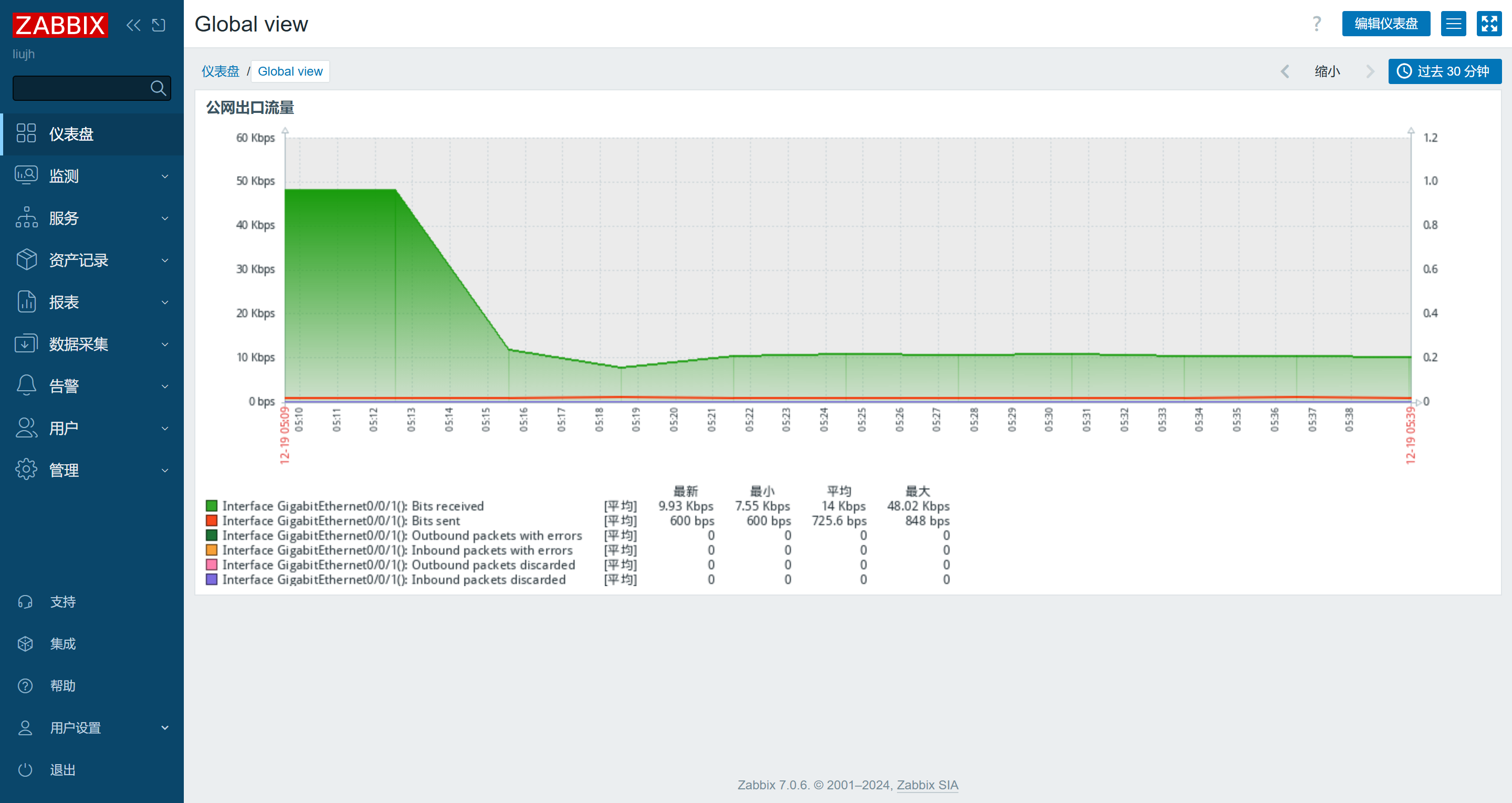
Task: Click the hide sidebar icon
Action: coord(159,25)
